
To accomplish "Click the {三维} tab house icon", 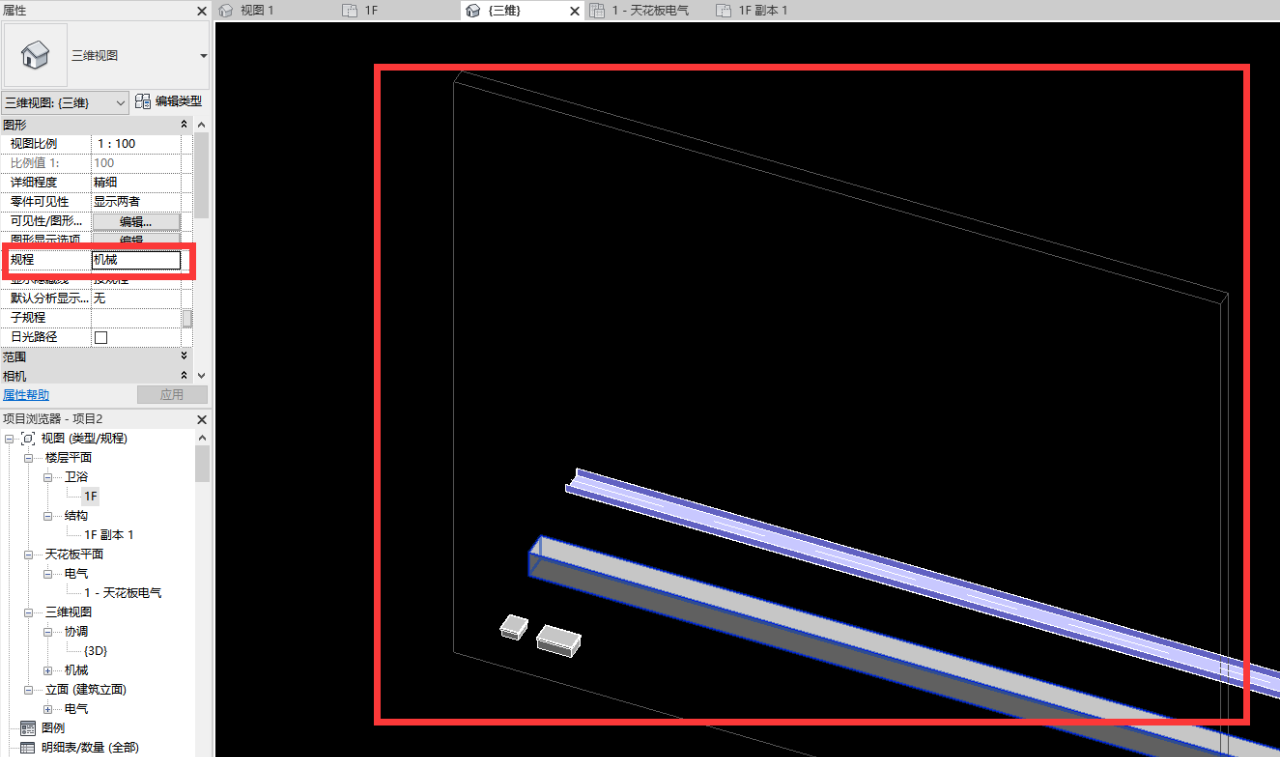I will tap(473, 10).
